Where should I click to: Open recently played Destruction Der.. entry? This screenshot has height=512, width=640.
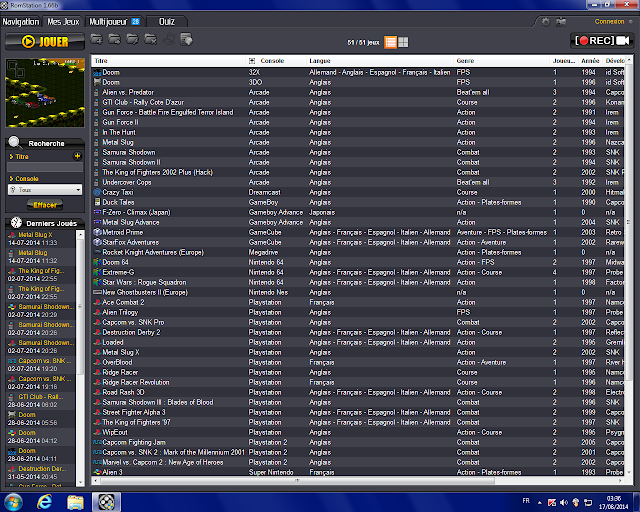pos(41,472)
